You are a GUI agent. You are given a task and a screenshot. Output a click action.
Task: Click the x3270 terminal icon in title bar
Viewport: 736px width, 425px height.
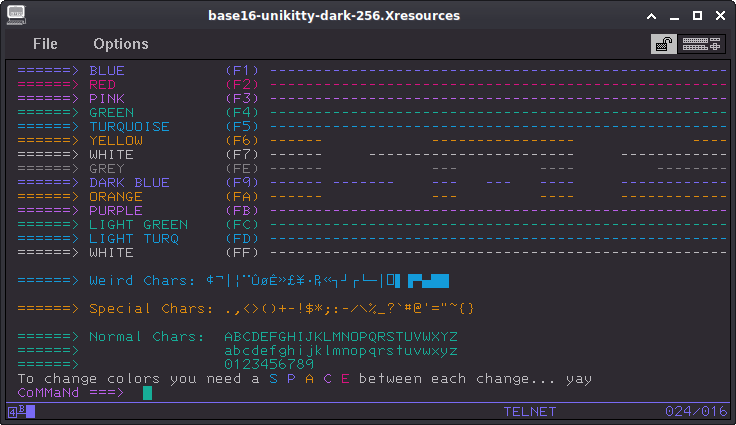tap(16, 15)
